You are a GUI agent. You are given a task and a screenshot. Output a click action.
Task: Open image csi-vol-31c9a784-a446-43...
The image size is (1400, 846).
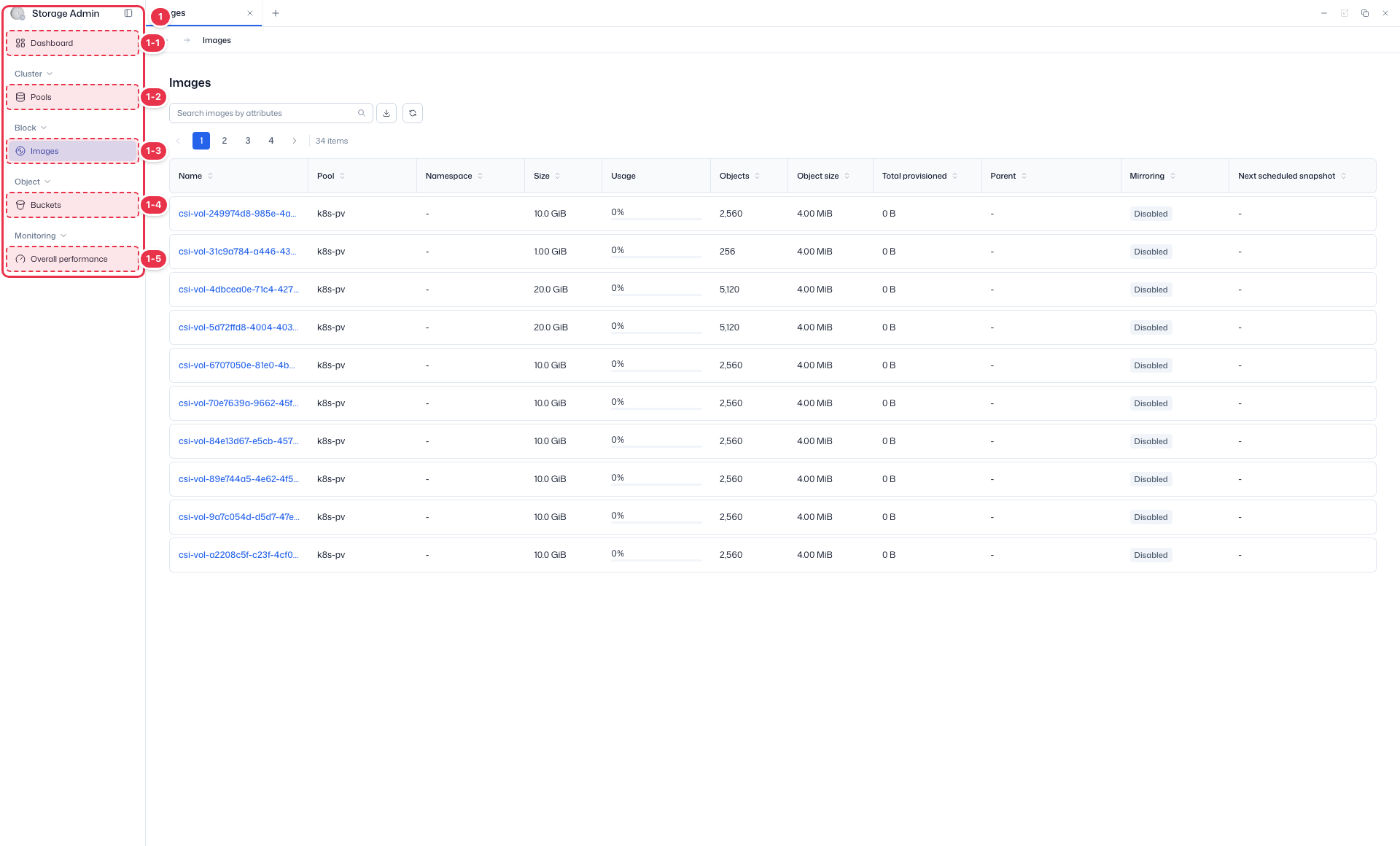coord(238,252)
